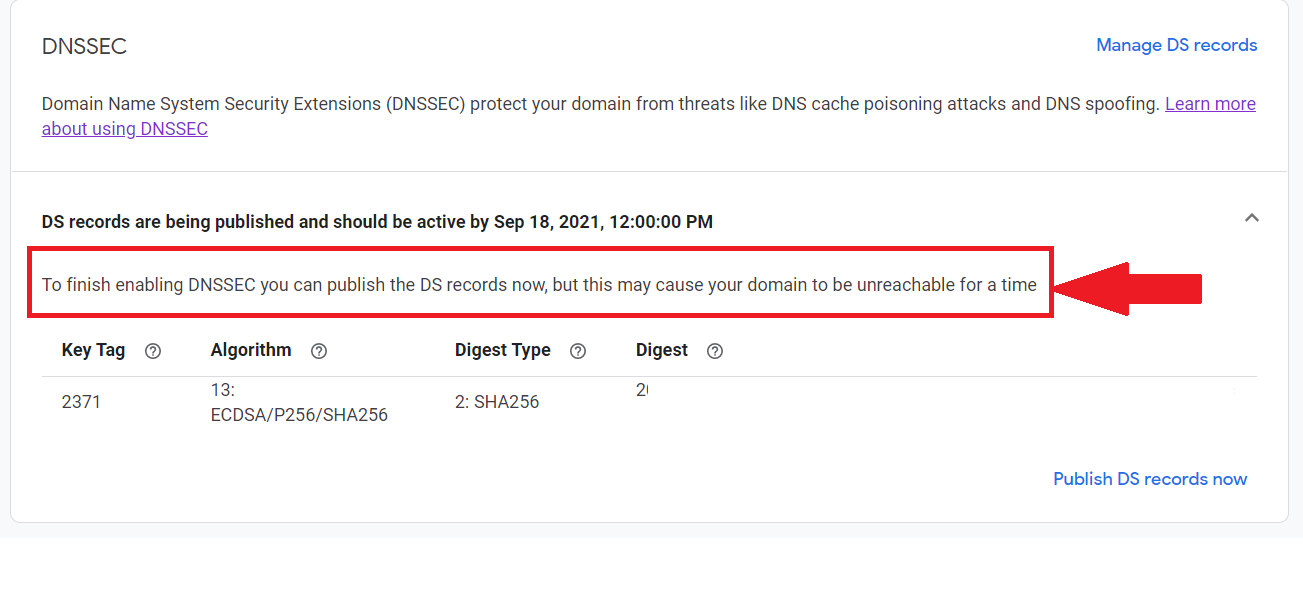The image size is (1303, 592).
Task: Click the DS records publishing status line
Action: pos(377,222)
